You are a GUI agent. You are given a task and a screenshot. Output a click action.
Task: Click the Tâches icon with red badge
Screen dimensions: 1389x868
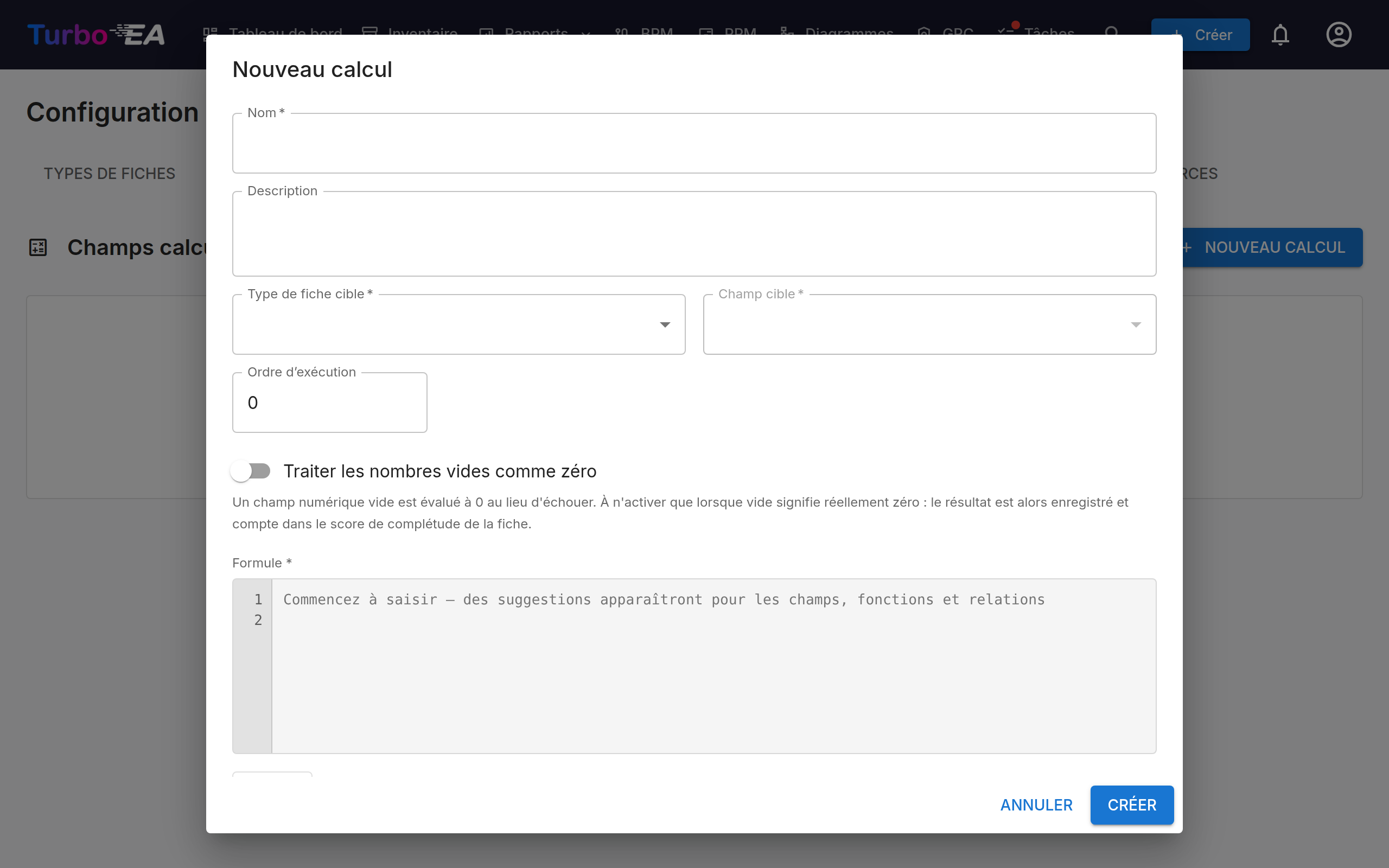point(1006,31)
